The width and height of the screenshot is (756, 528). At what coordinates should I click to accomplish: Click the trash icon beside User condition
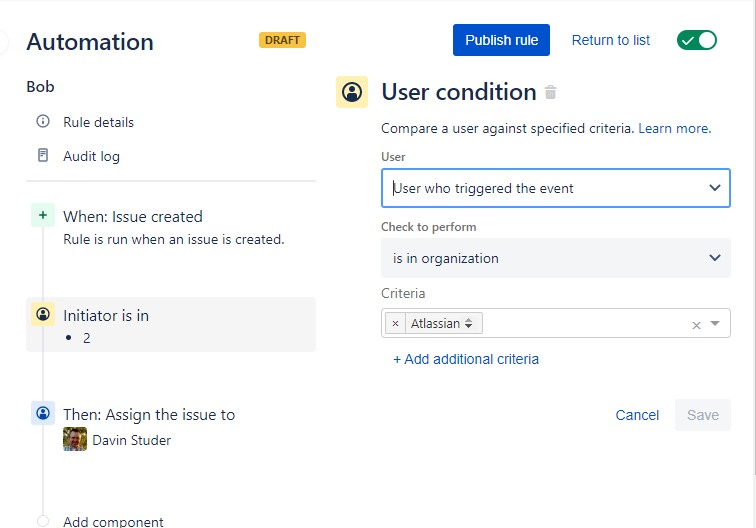point(551,92)
